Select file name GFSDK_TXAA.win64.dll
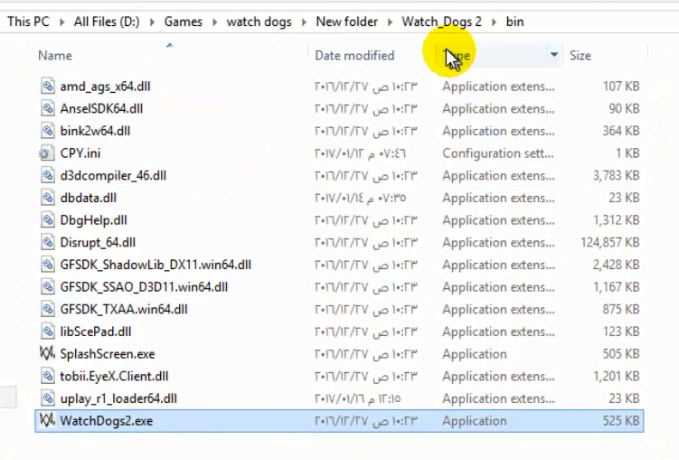The image size is (679, 460). [124, 309]
